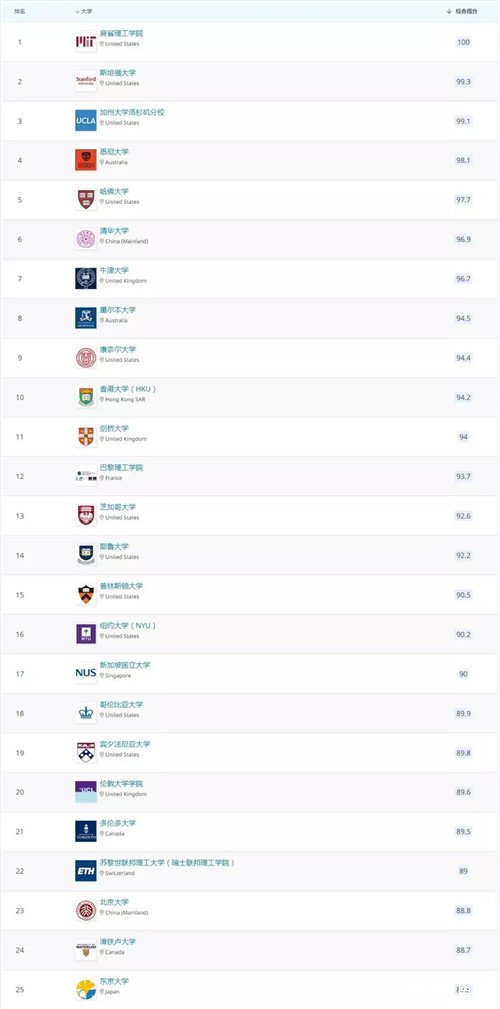Click the NYU purple torch logo
This screenshot has width=500, height=1009.
click(x=86, y=634)
